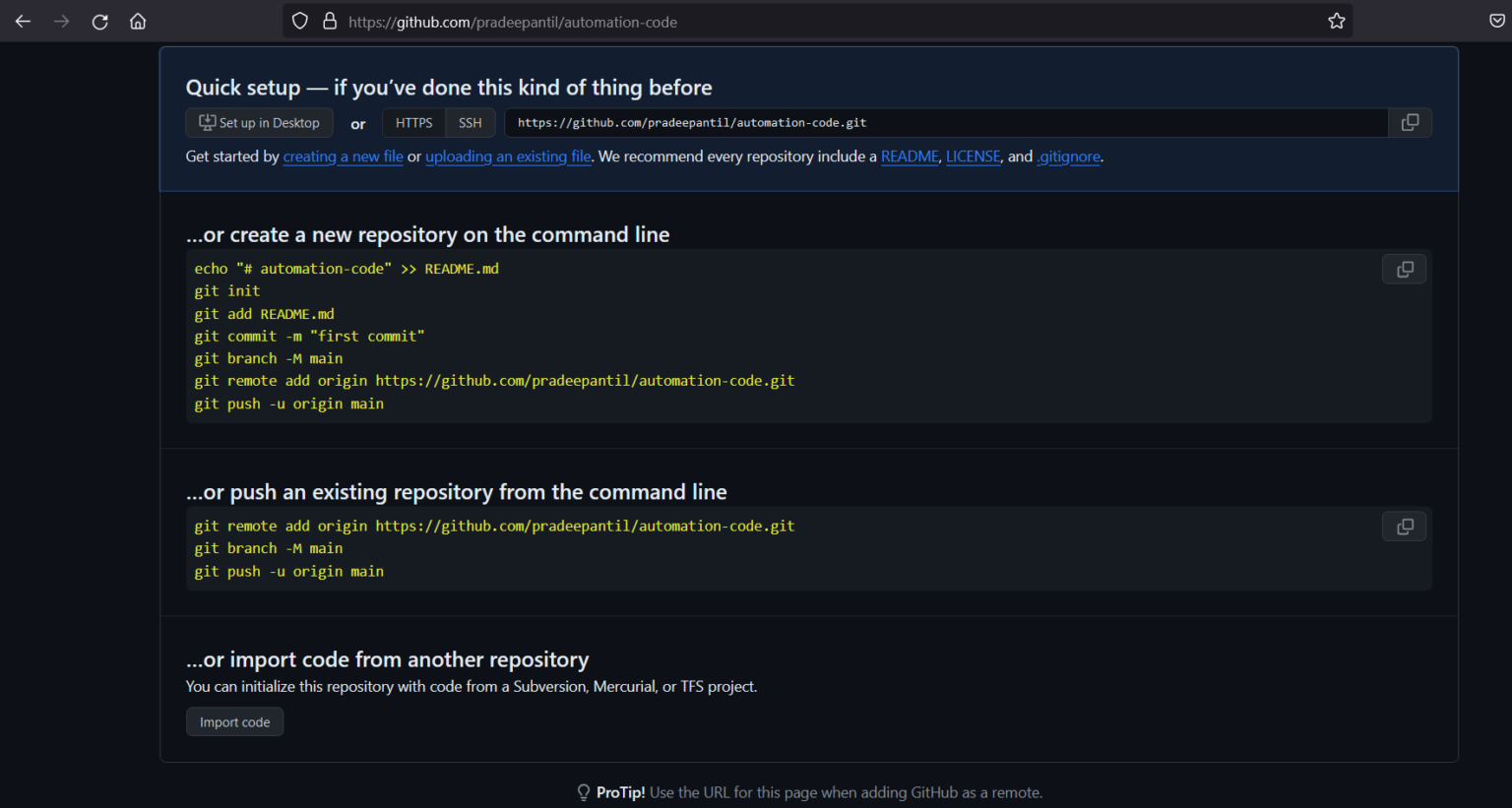The width and height of the screenshot is (1512, 808).
Task: Open the browser home page
Action: coord(138,22)
